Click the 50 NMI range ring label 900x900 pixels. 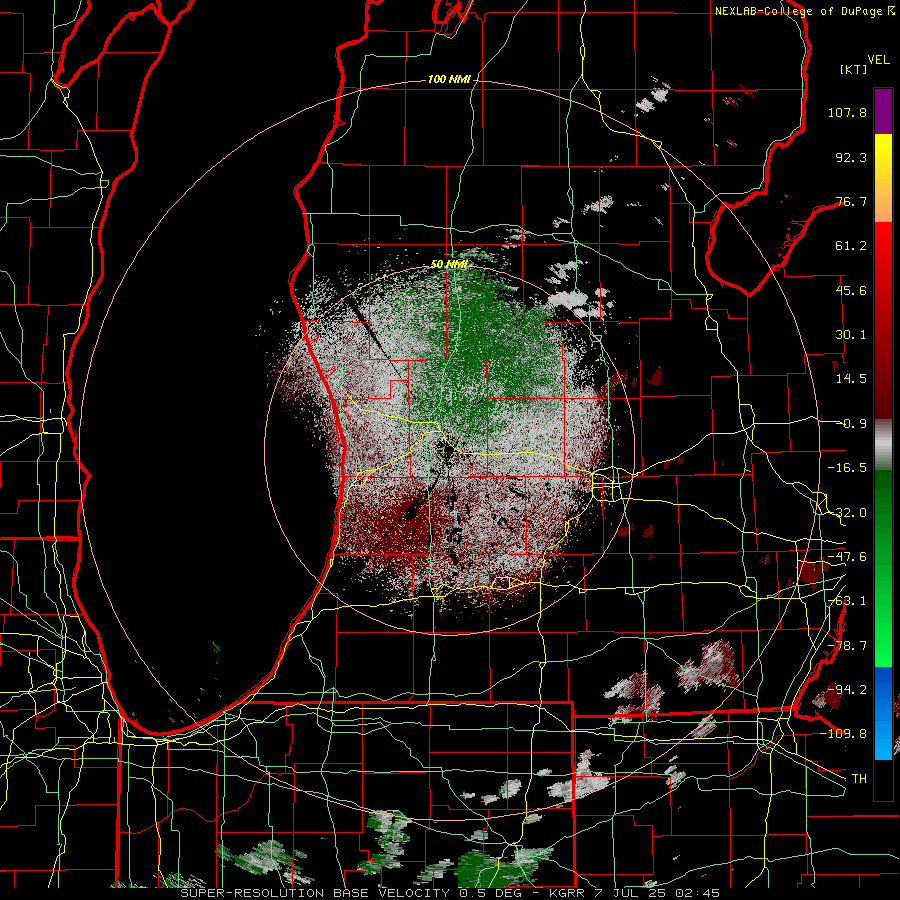click(449, 265)
